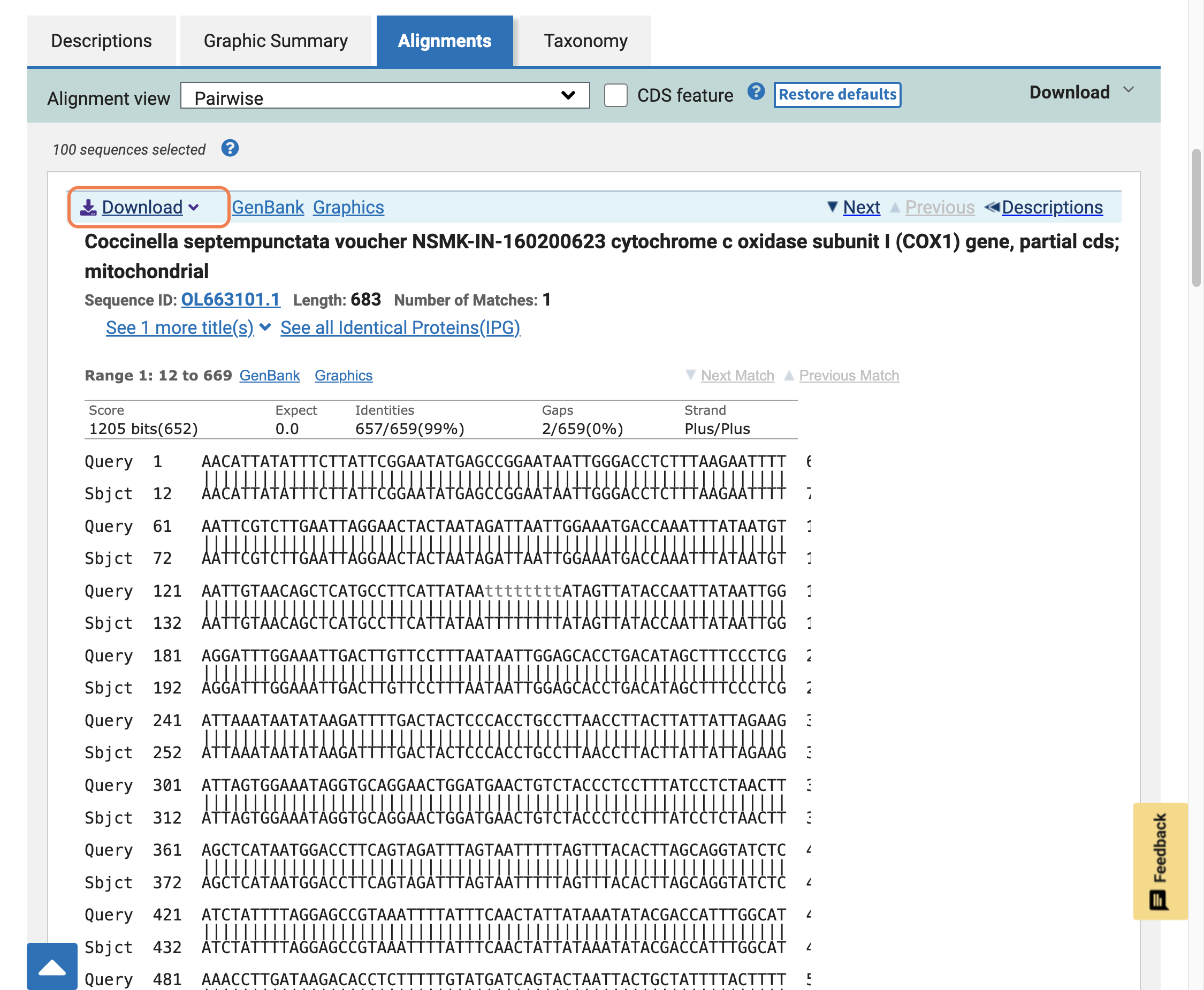Screen dimensions: 1204x990
Task: Expand the top-right Download menu
Action: coord(1081,92)
